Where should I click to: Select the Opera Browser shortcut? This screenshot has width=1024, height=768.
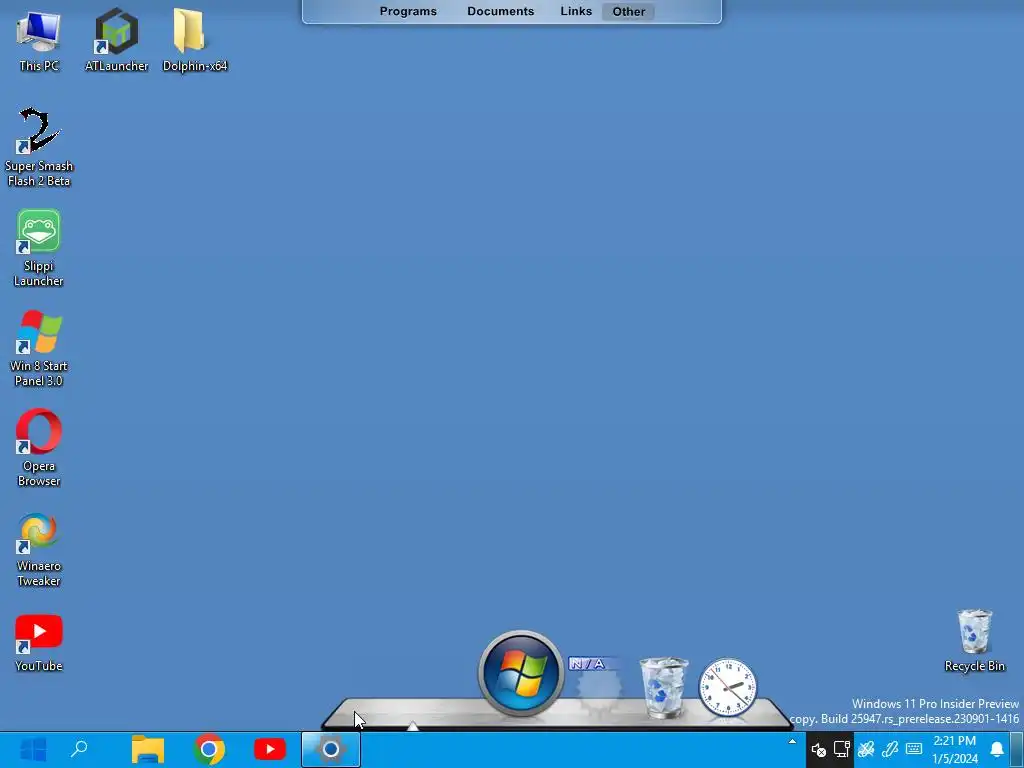click(39, 449)
